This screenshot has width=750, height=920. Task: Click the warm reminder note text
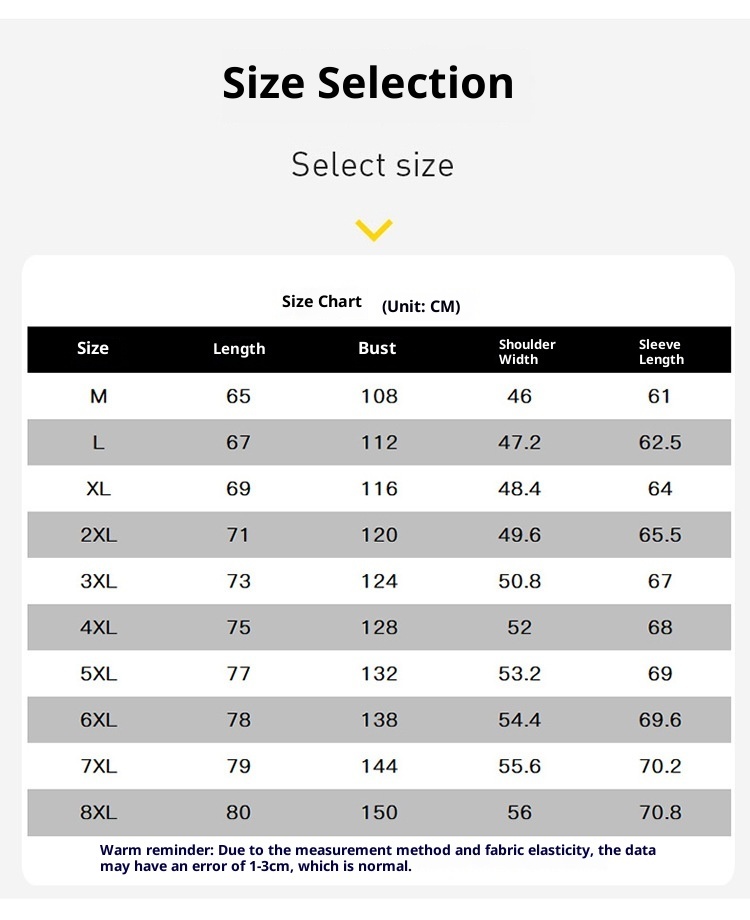(378, 858)
